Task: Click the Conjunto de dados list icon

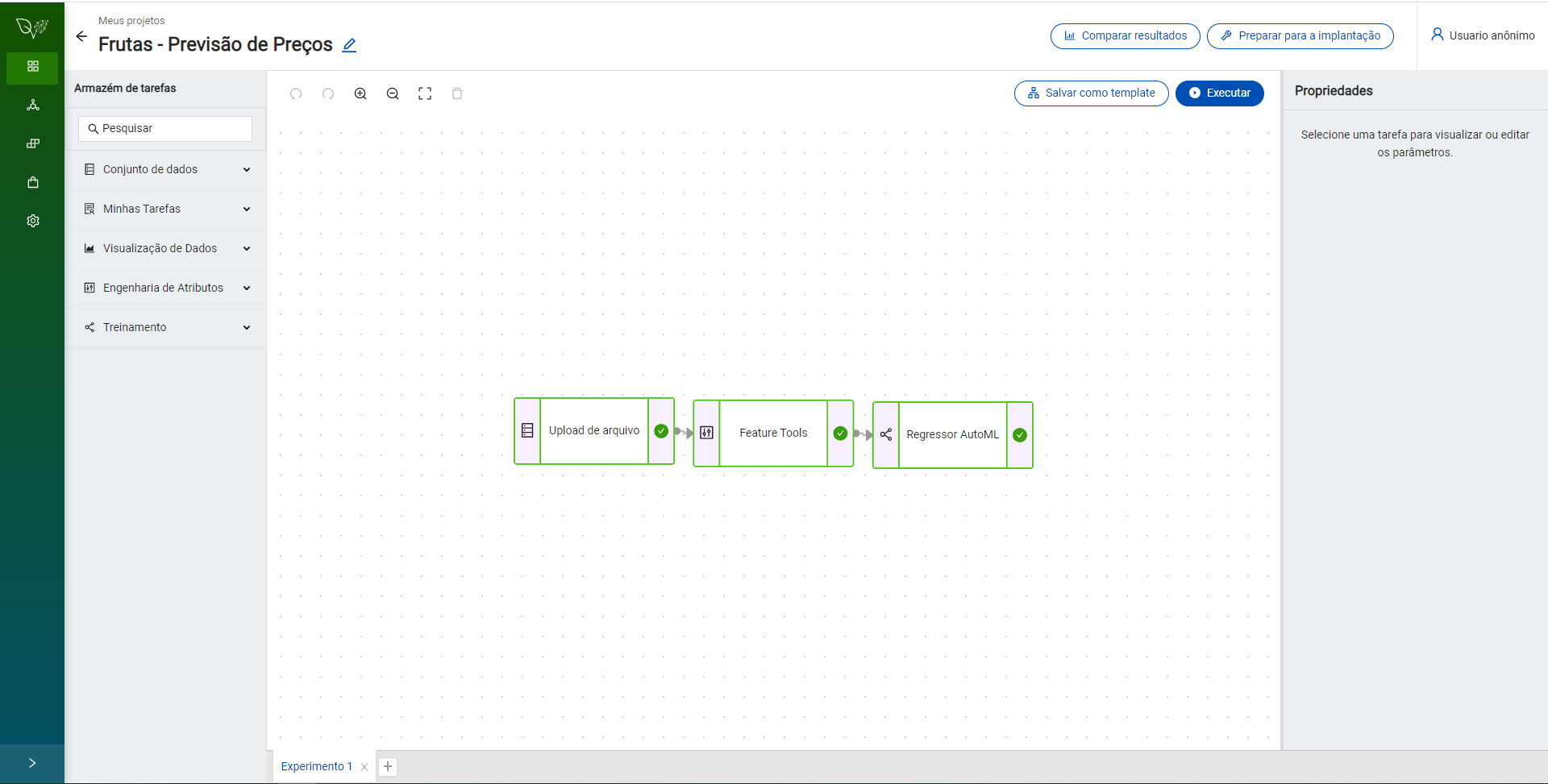Action: click(x=89, y=170)
